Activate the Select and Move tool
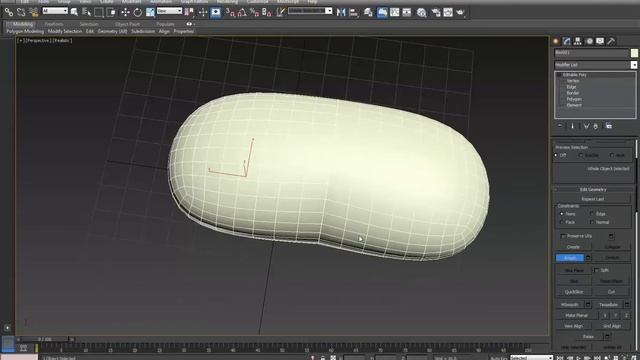This screenshot has height=360, width=640. pos(125,13)
